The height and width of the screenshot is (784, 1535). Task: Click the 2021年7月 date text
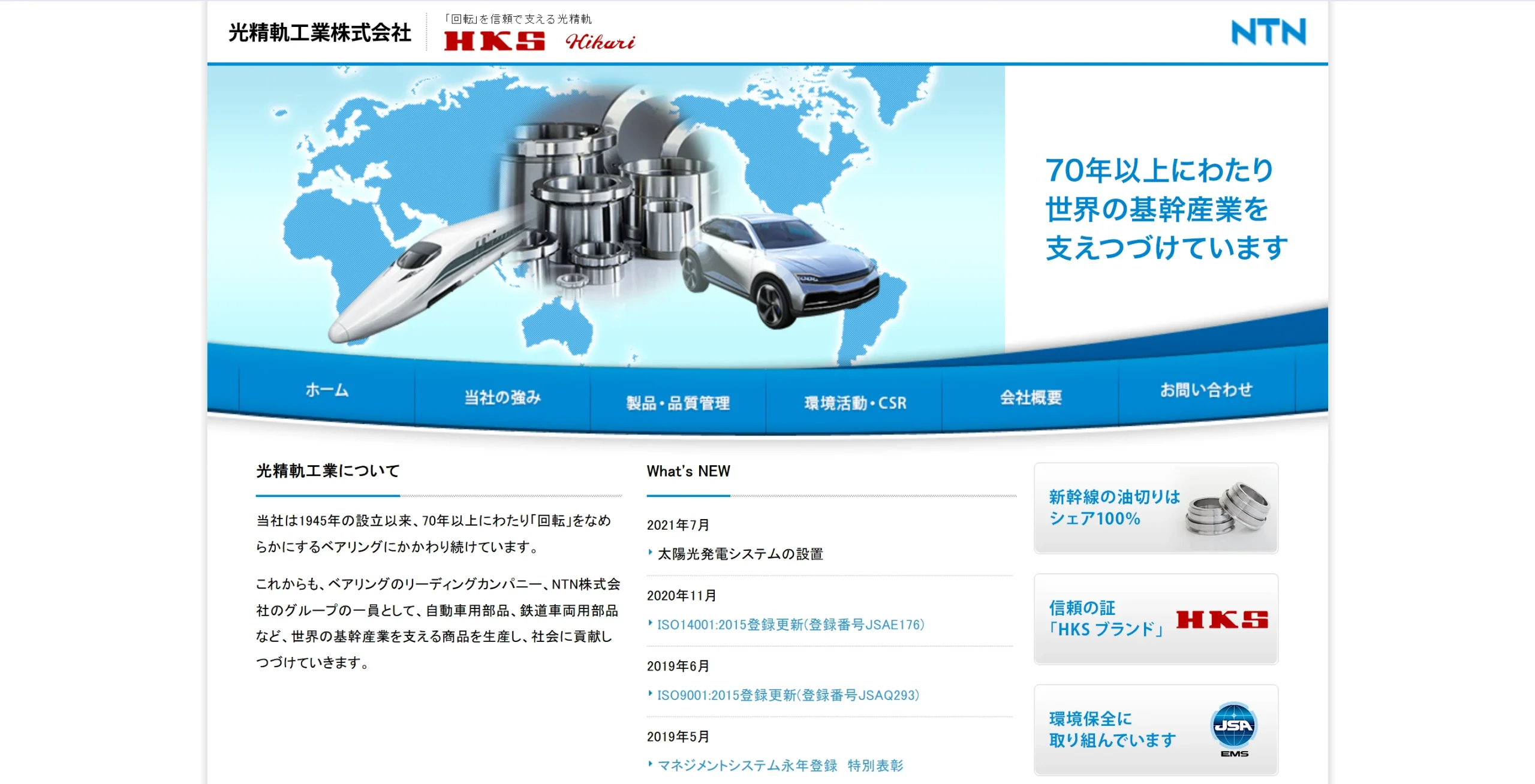[x=678, y=525]
